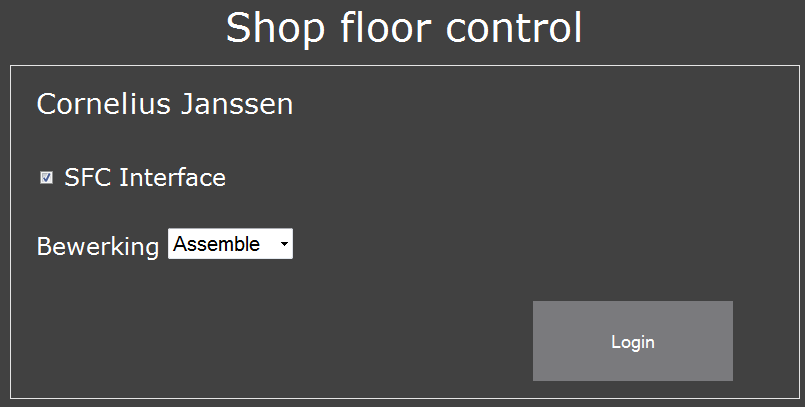Image resolution: width=805 pixels, height=407 pixels.
Task: Click the arrow on the Assemble combo box
Action: [x=285, y=244]
